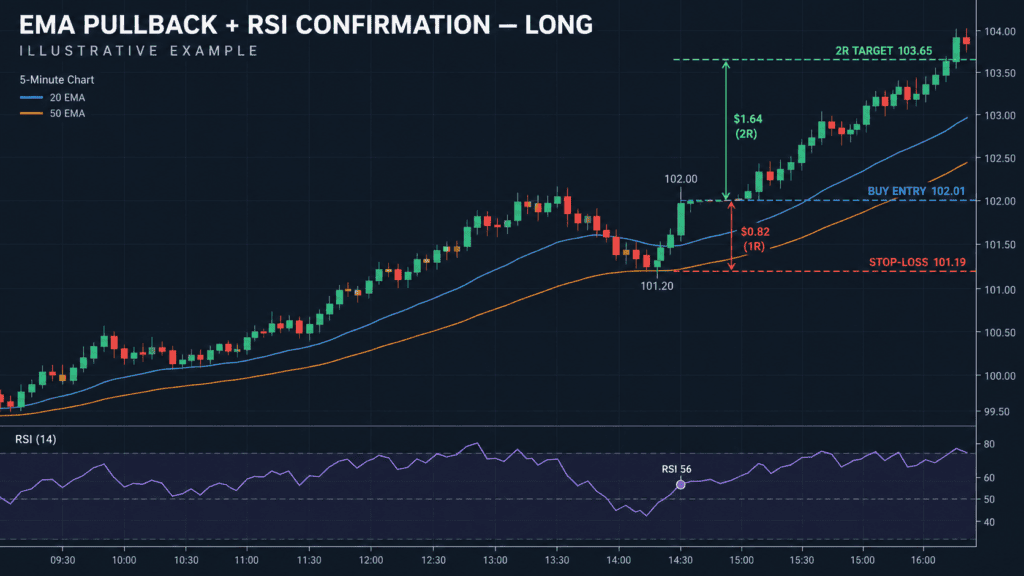Click the blue 20 EMA legend line swatch
Screen dimensions: 1024x576
(31, 97)
